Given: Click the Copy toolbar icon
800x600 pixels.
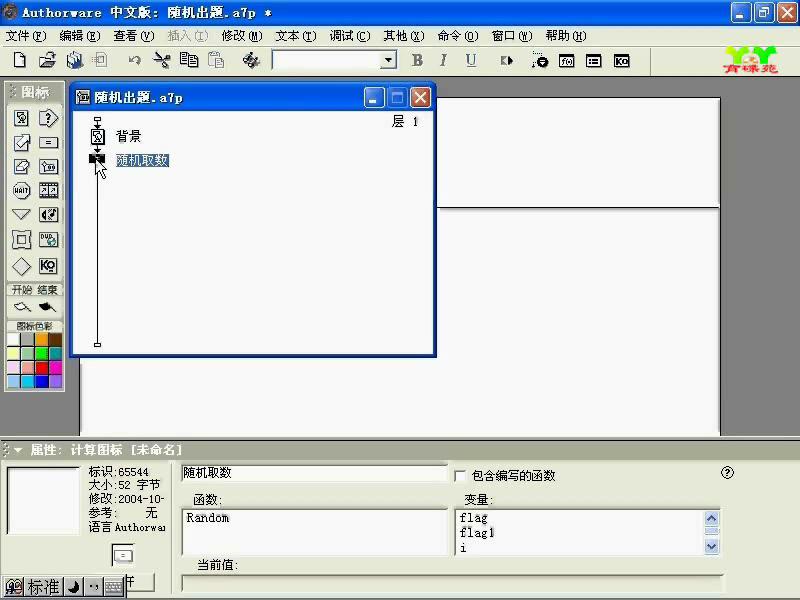Looking at the screenshot, I should 189,60.
